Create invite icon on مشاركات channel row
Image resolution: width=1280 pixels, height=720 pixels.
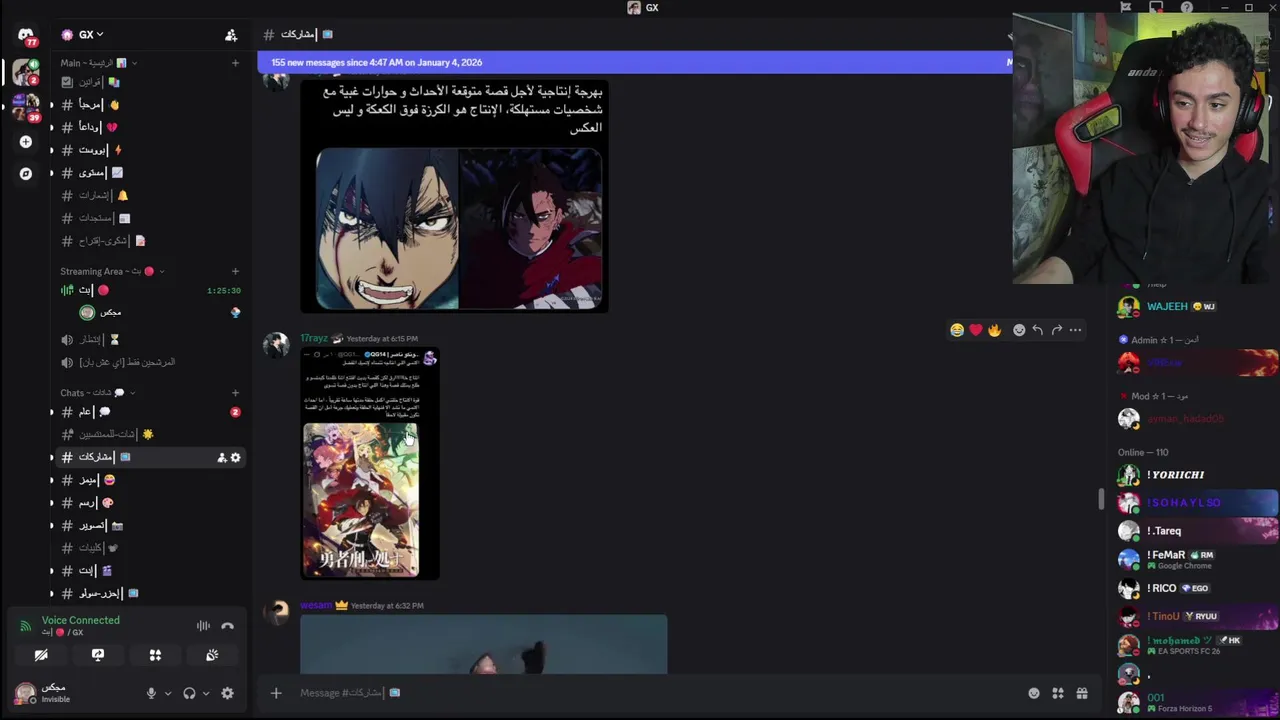tap(222, 457)
